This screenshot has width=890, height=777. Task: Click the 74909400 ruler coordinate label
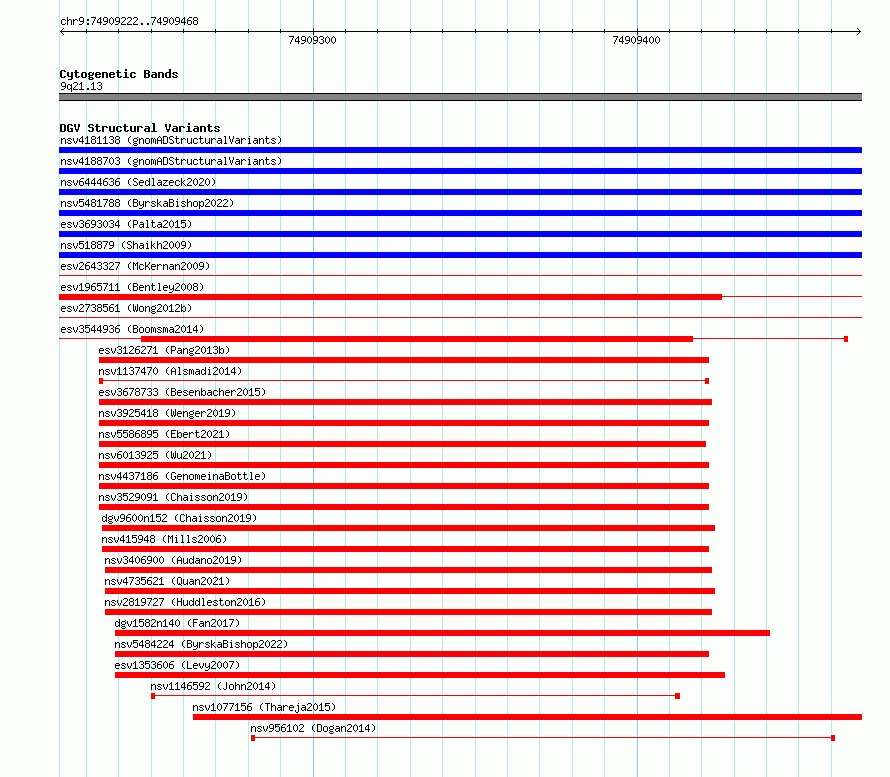click(x=636, y=40)
